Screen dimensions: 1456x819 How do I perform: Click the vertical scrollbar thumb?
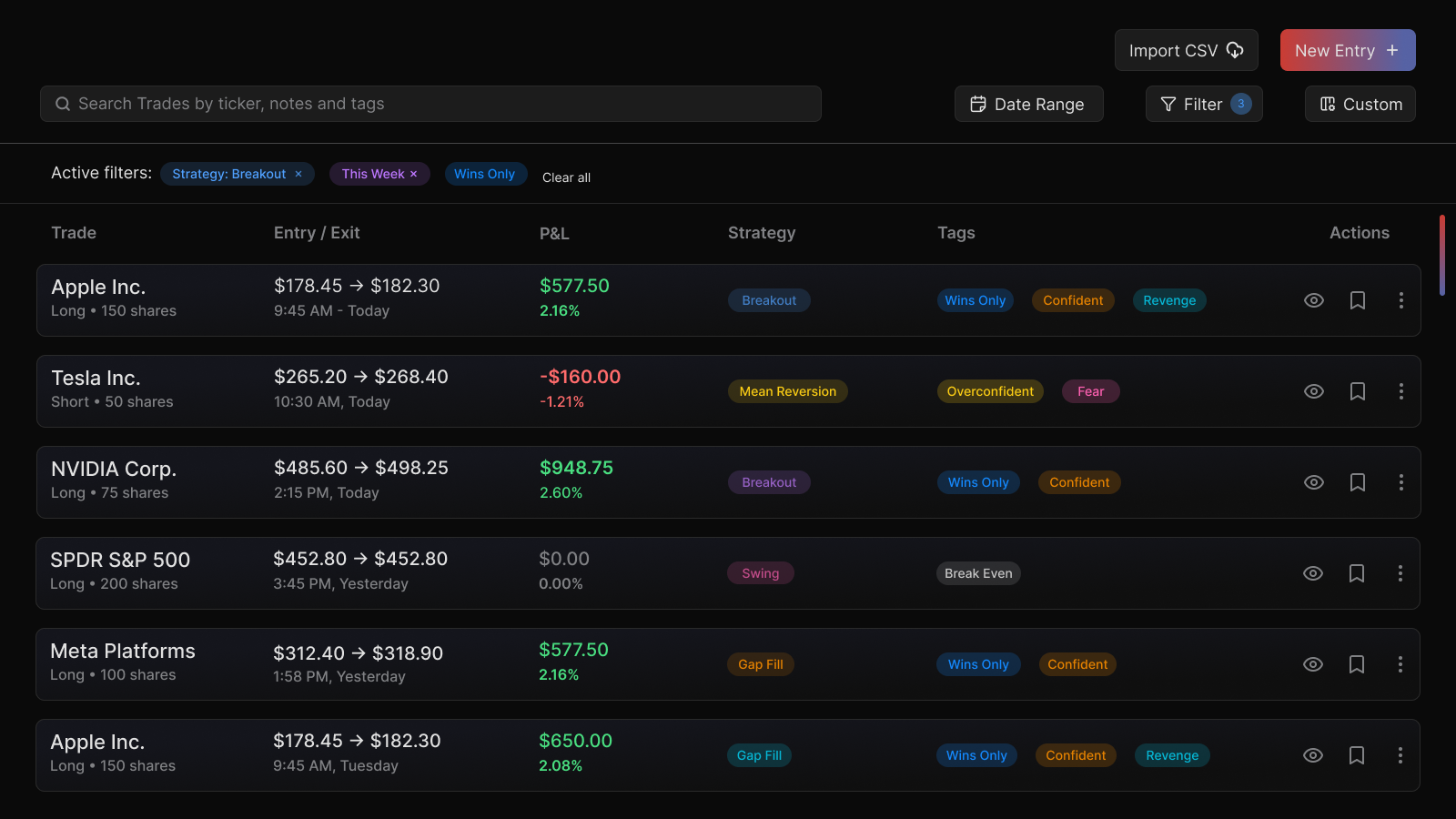pyautogui.click(x=1441, y=255)
